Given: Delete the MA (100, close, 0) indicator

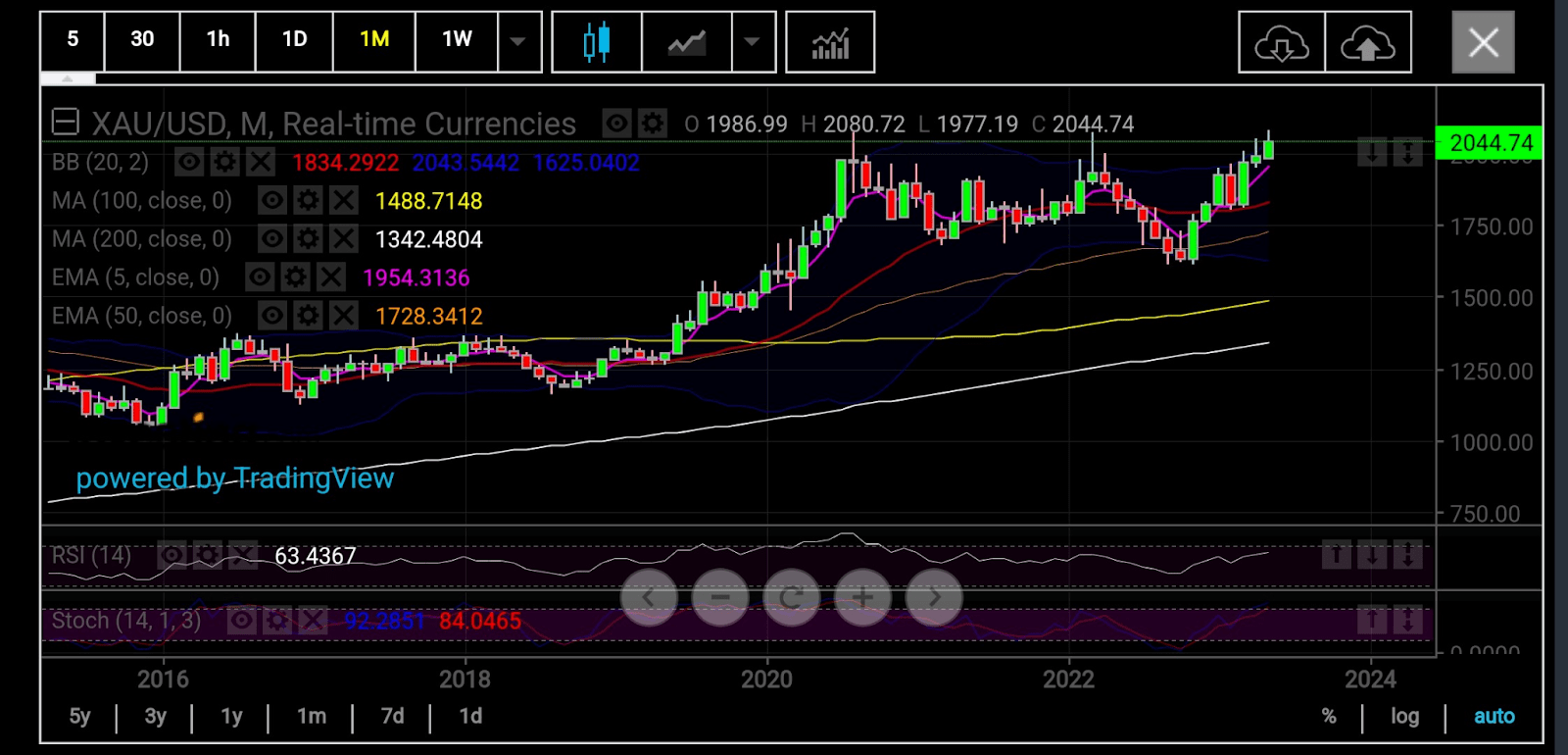Looking at the screenshot, I should (x=343, y=201).
